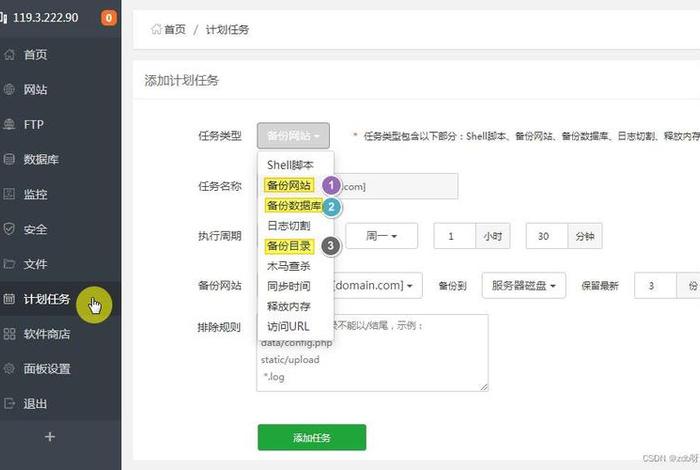Click the green 添加任务 button
Screen dimensions: 700x470
312,437
